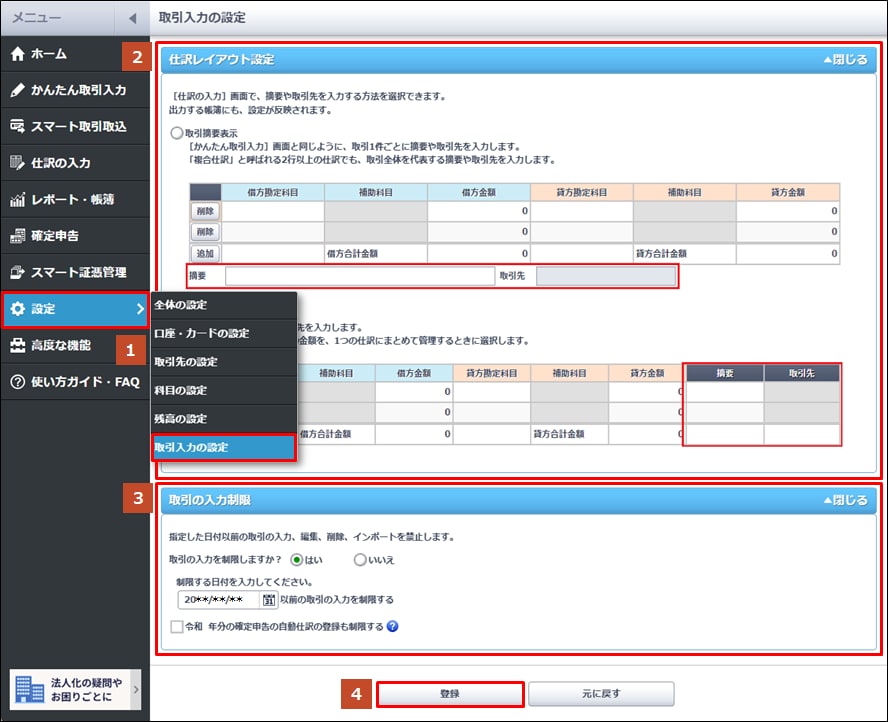Click the blue help icon beside 自動仕訳の登録も制限する
Screen dimensions: 888x722
[x=392, y=626]
